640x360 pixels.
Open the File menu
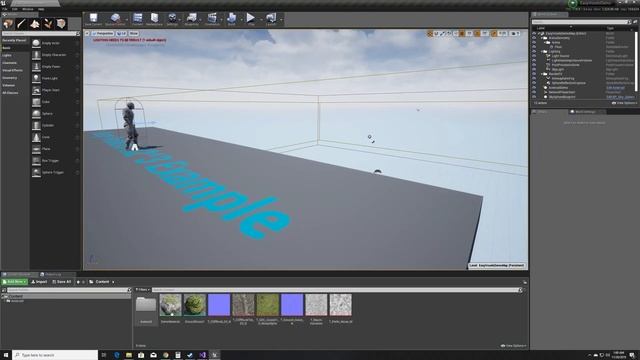pos(4,9)
